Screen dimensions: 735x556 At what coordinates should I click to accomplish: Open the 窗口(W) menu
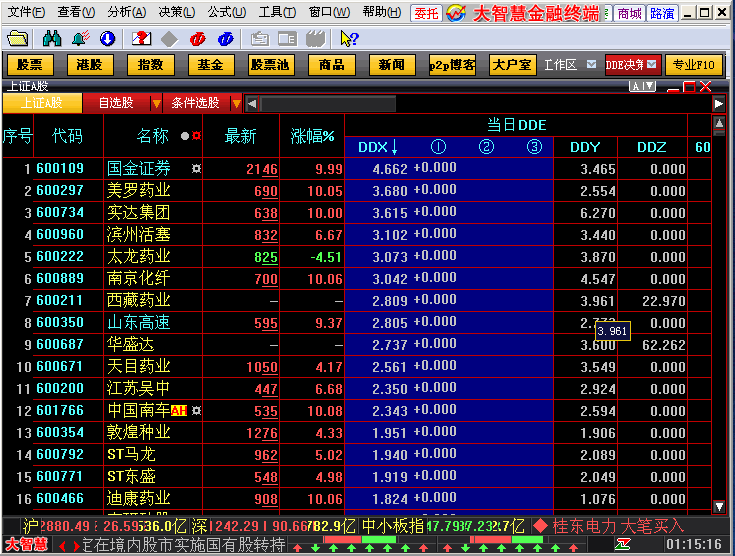[329, 12]
